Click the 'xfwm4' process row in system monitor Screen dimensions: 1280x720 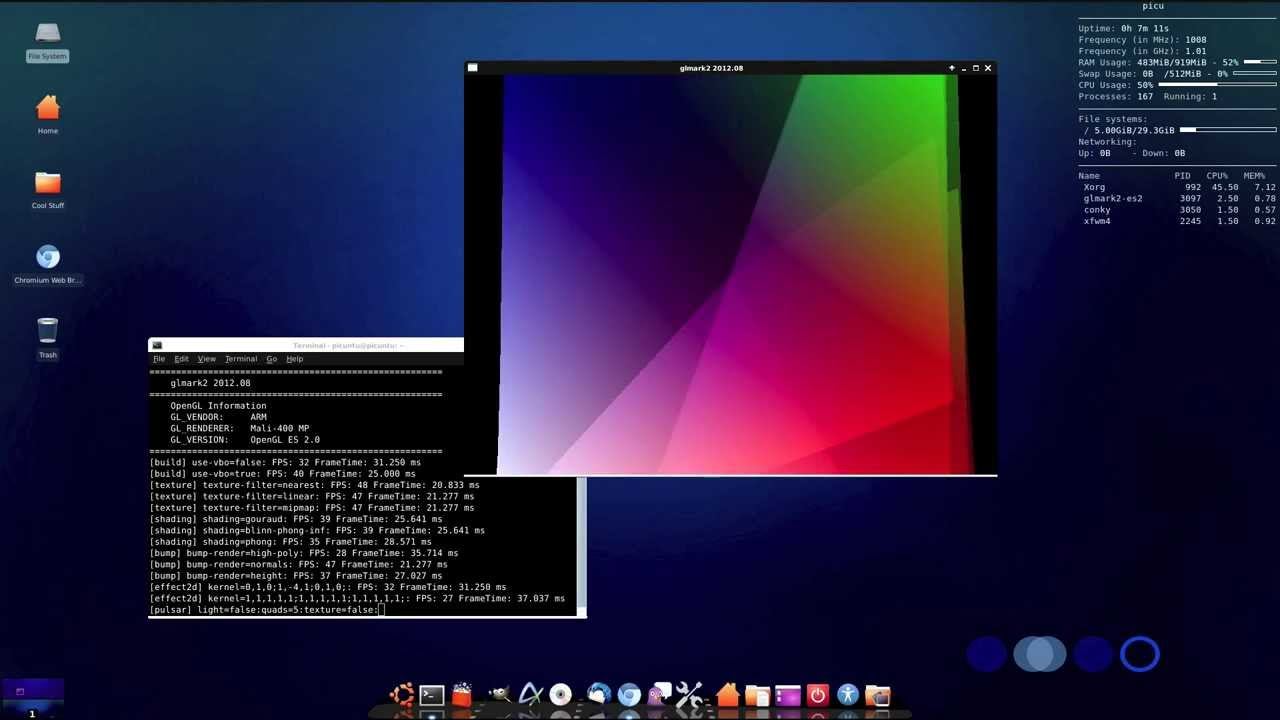pos(1179,221)
